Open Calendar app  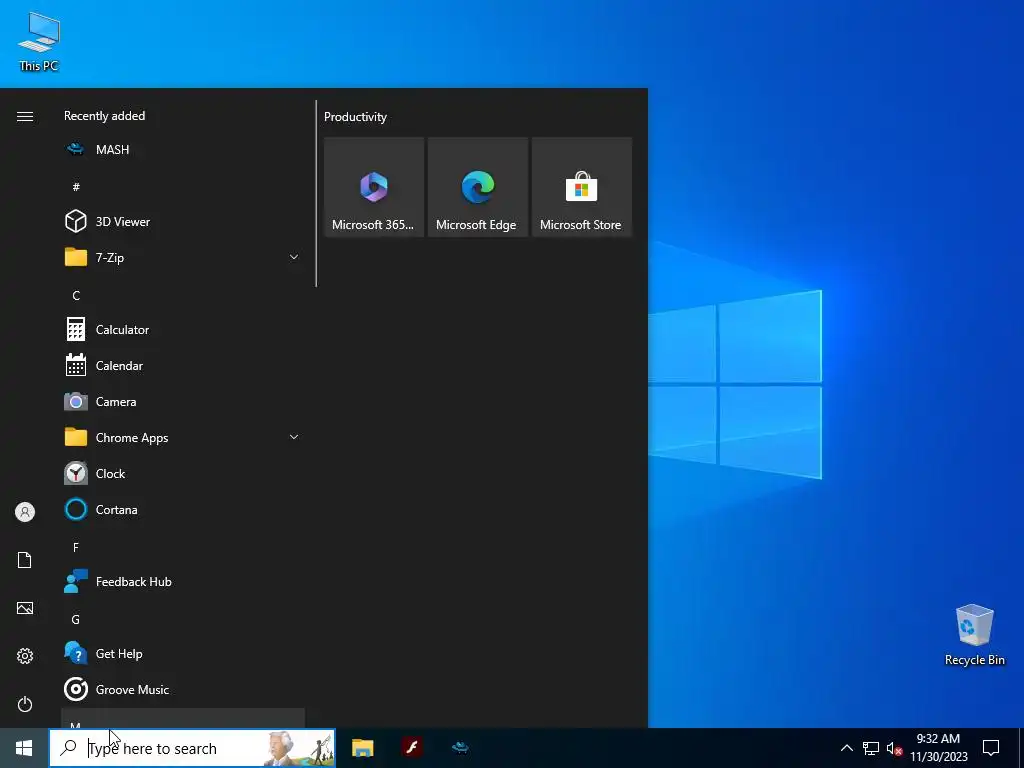click(183, 366)
